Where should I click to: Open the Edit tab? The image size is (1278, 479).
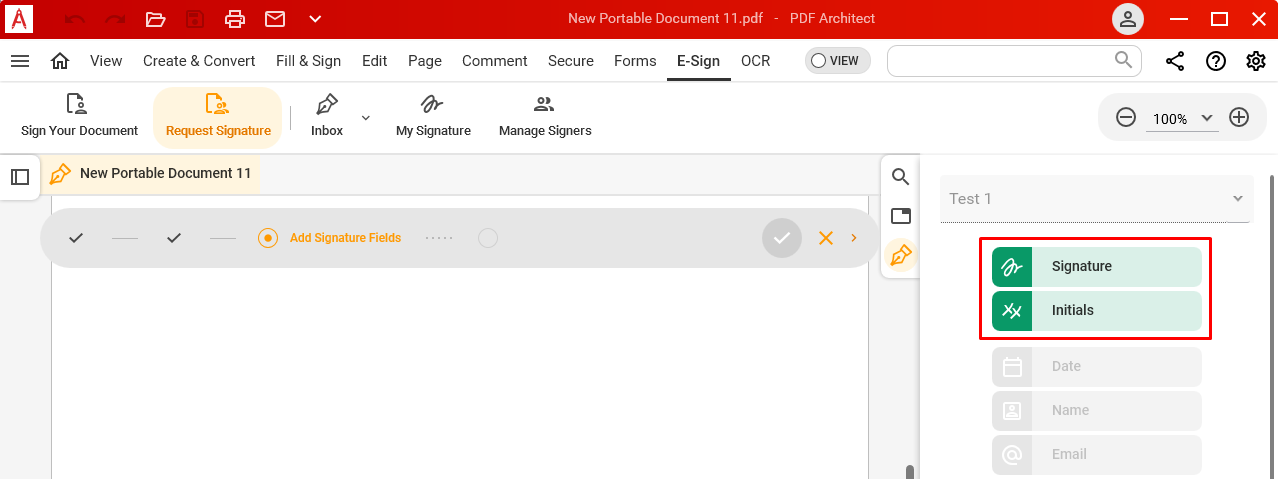(x=374, y=61)
